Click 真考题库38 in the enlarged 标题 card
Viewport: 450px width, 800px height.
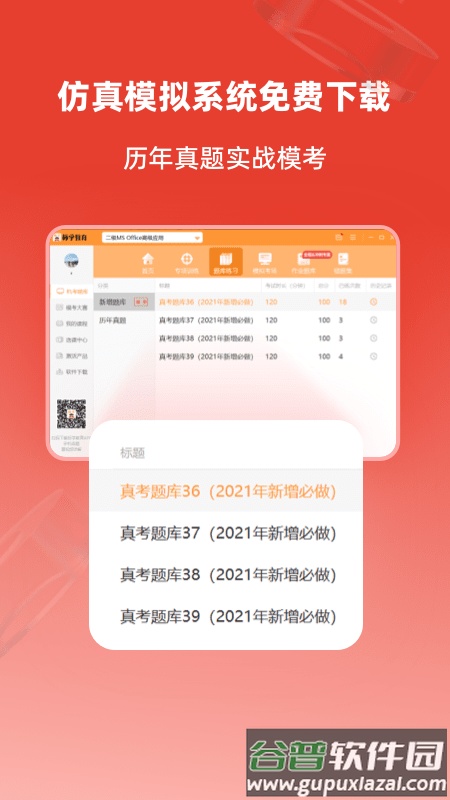tap(226, 576)
